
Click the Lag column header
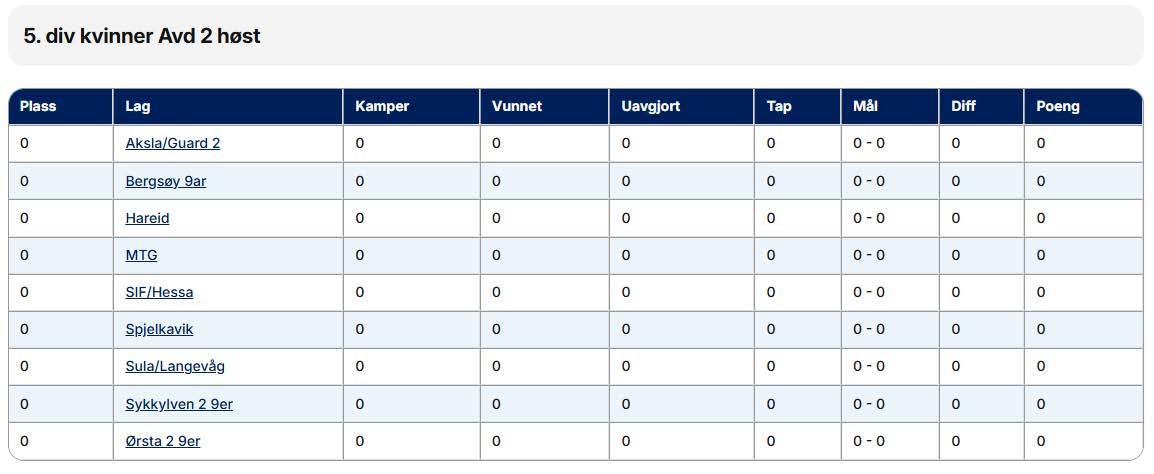click(x=138, y=106)
